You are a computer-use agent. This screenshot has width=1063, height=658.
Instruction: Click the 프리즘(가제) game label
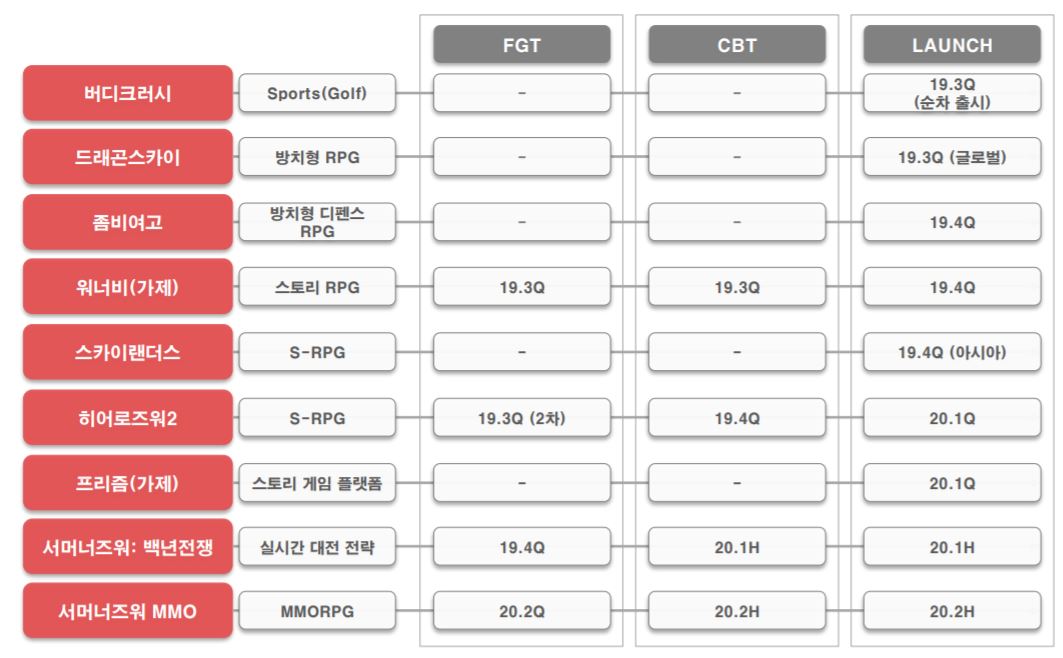tap(128, 482)
